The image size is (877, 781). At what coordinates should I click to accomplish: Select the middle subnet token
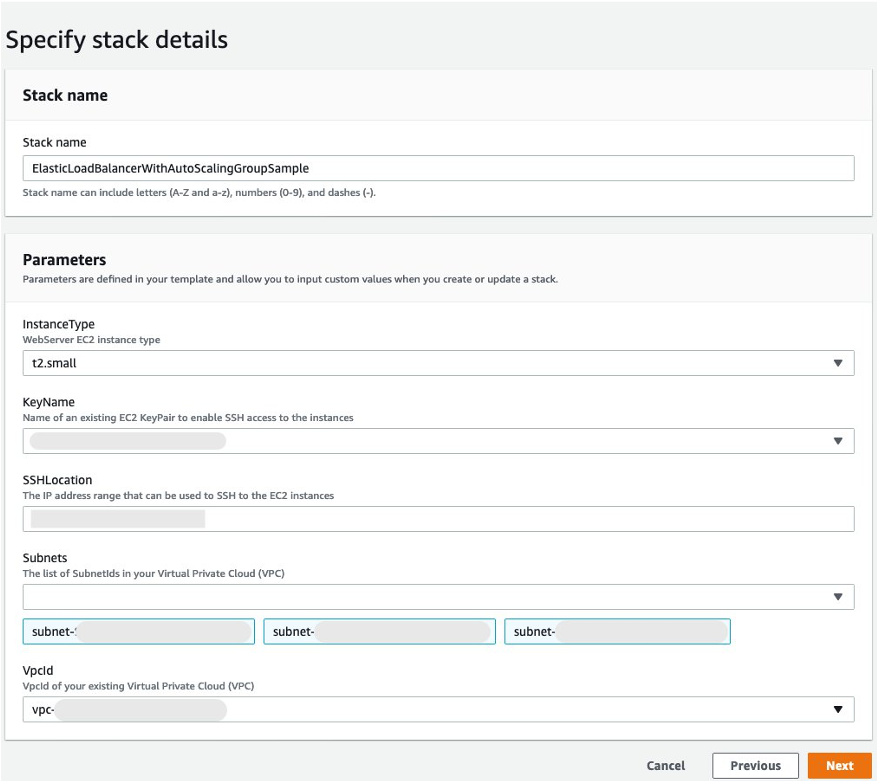[x=379, y=631]
